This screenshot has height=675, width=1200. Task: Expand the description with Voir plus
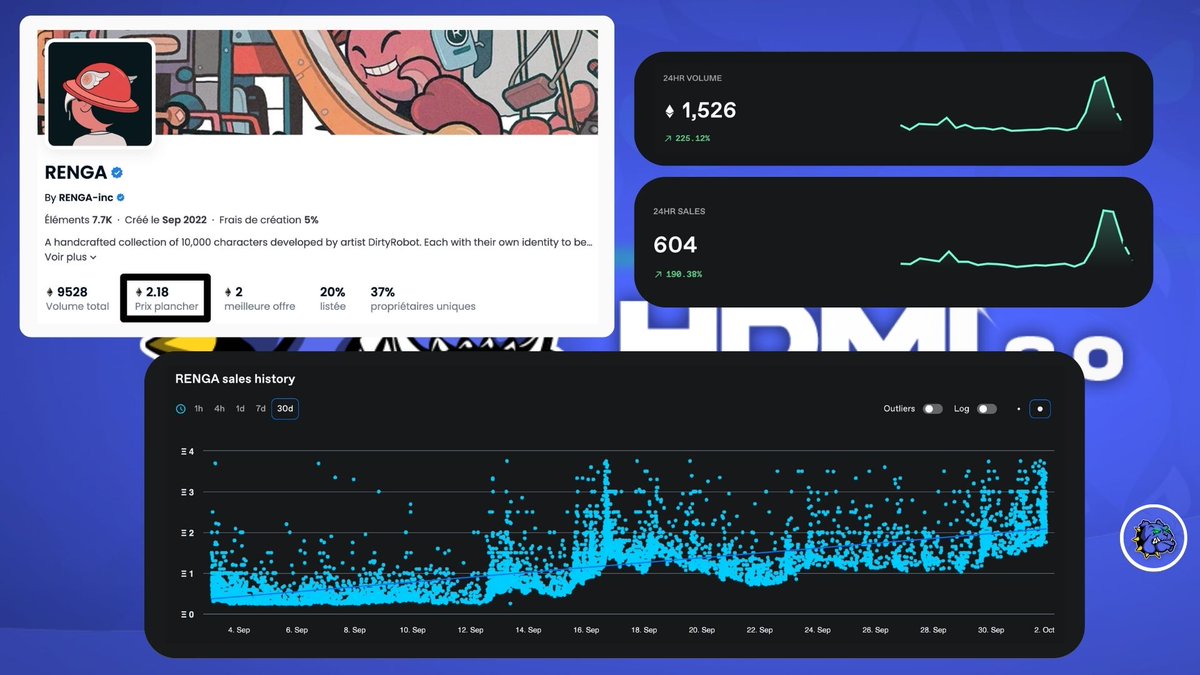coord(67,257)
